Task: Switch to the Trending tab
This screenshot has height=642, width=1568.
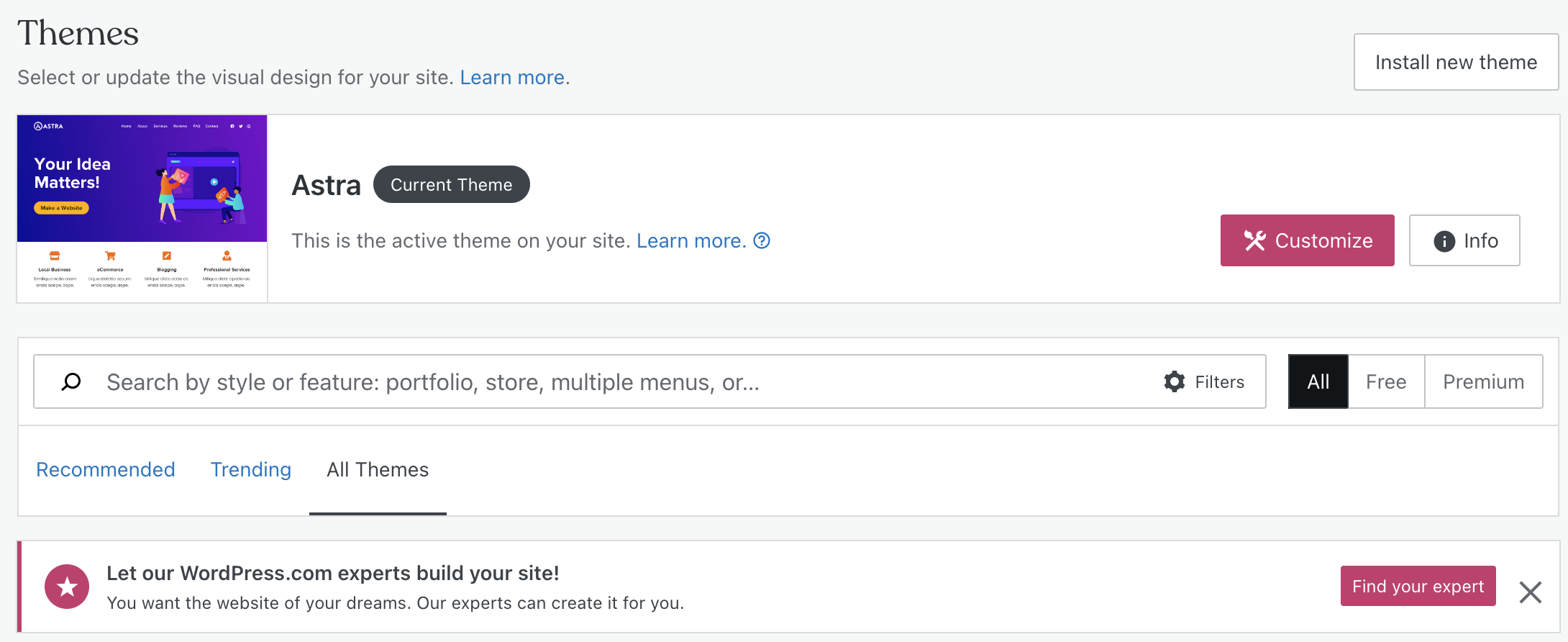Action: [x=251, y=469]
